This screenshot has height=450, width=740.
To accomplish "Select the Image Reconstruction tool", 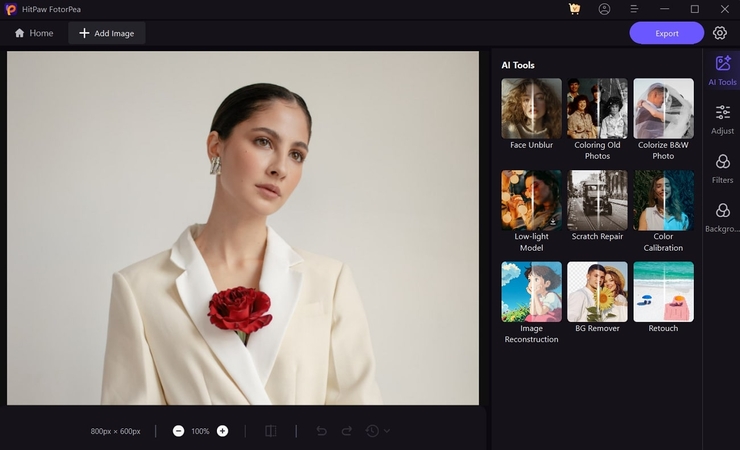I will pos(531,303).
